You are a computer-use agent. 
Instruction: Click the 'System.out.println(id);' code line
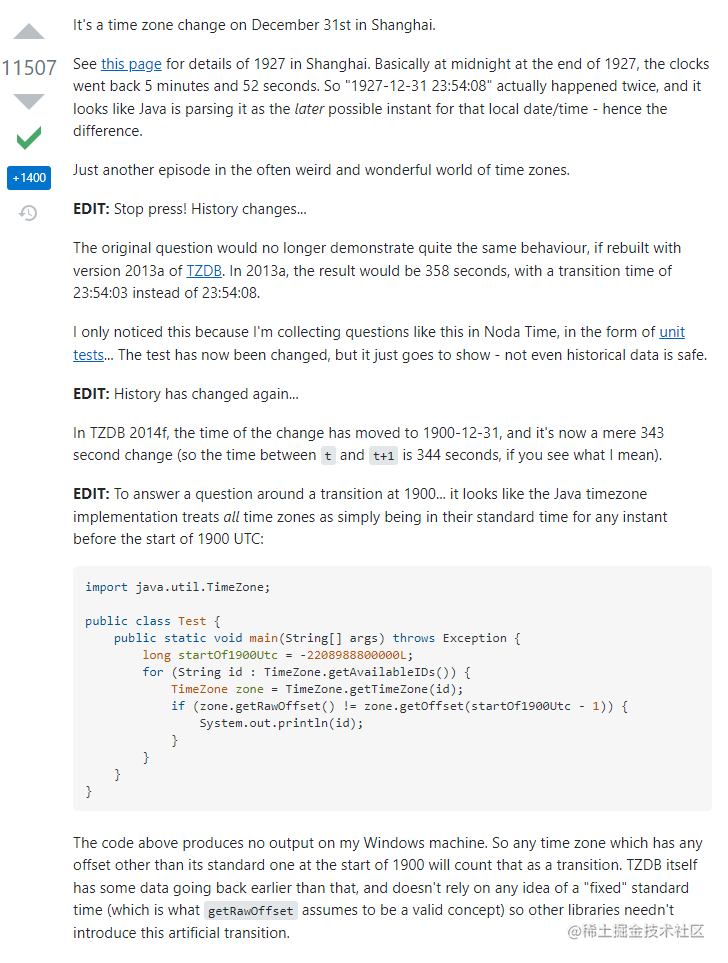[x=281, y=723]
